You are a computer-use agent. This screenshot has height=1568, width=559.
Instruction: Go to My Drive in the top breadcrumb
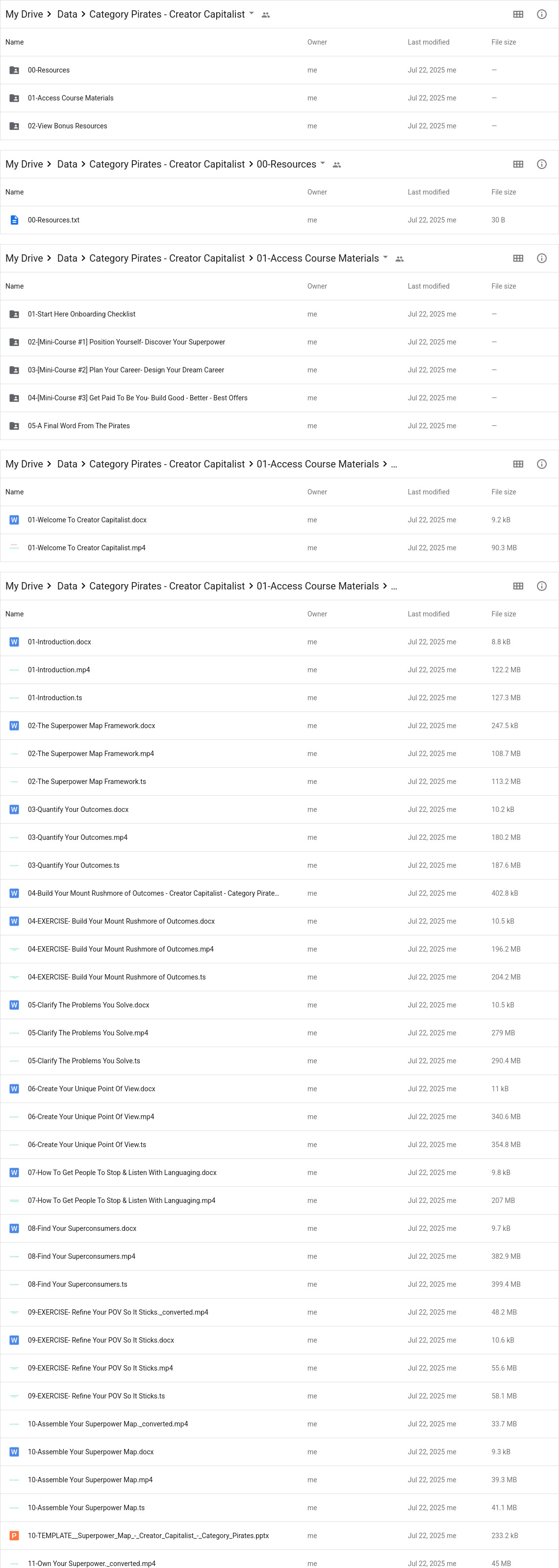(x=25, y=14)
